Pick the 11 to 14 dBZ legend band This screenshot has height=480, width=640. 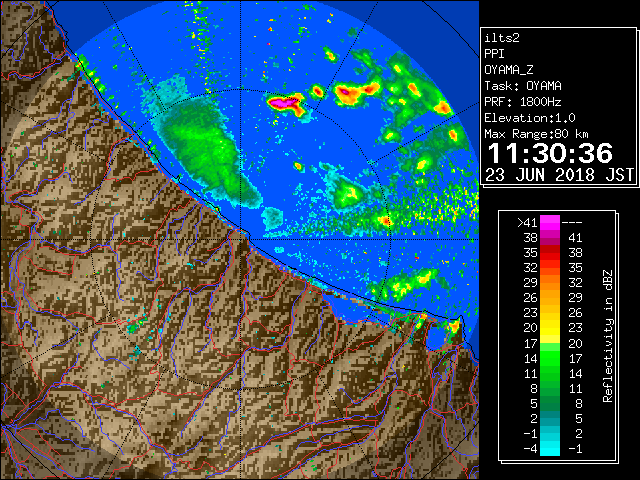(550, 373)
